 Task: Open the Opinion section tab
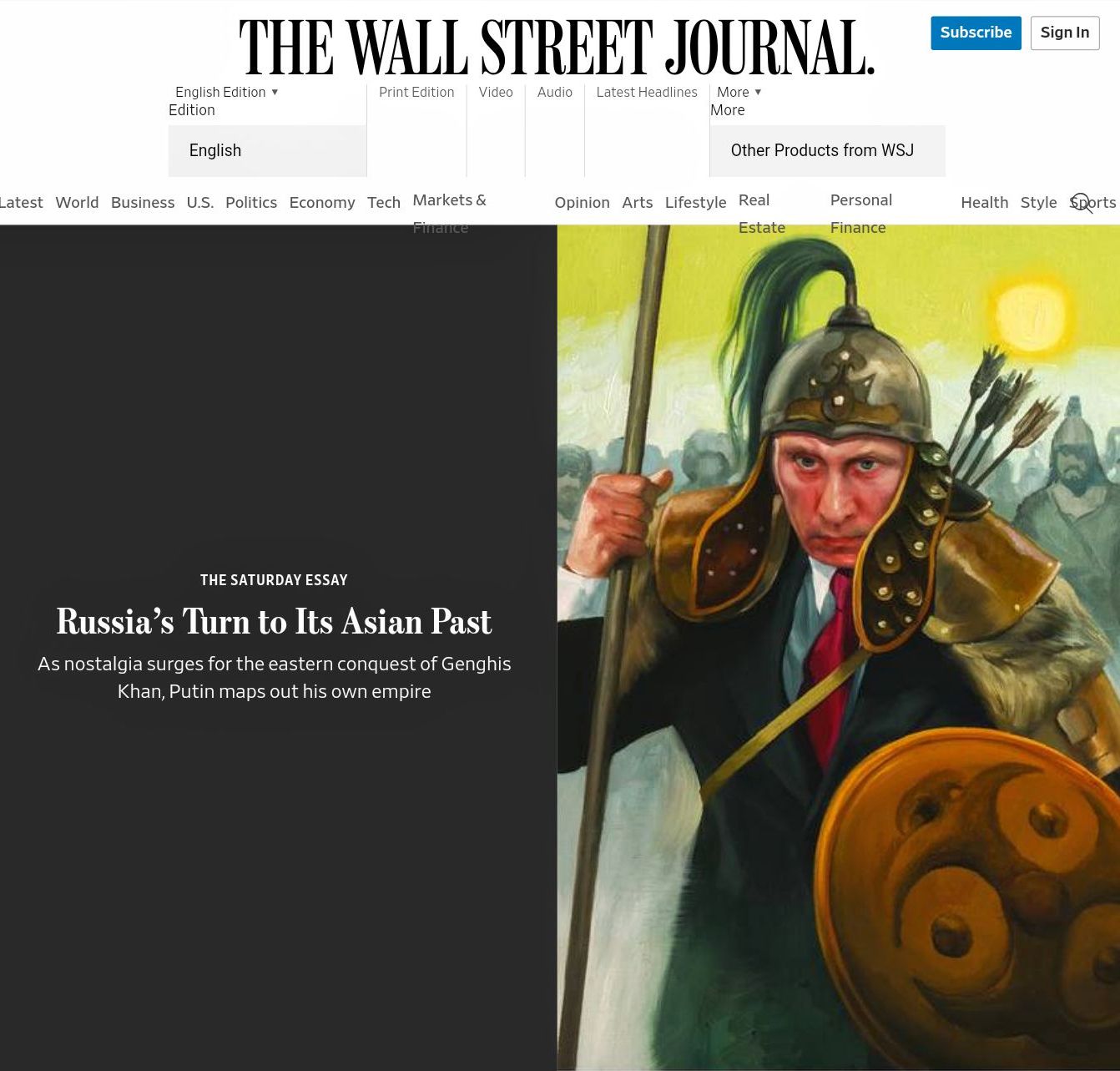tap(582, 202)
